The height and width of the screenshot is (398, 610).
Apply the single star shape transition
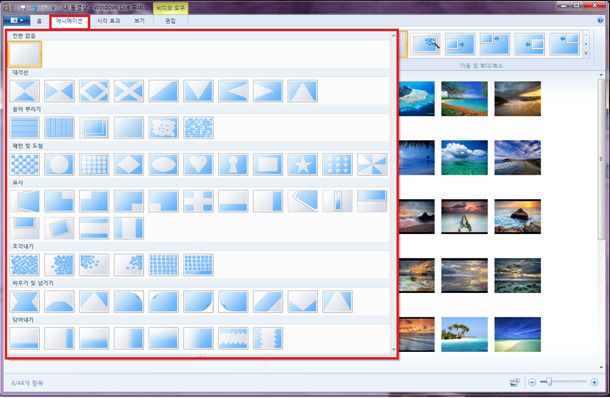(x=303, y=164)
